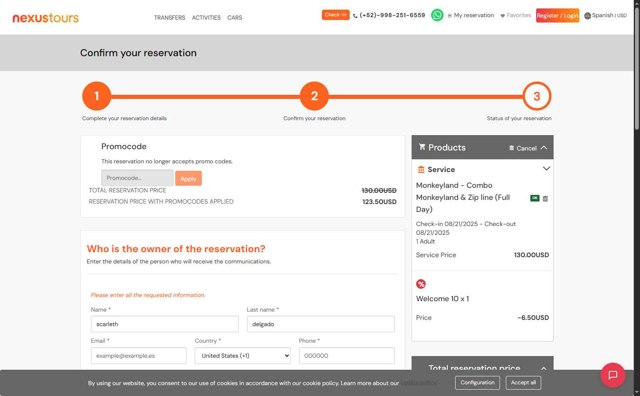The height and width of the screenshot is (396, 640).
Task: Click the heart icon beside Favorites
Action: (x=502, y=16)
